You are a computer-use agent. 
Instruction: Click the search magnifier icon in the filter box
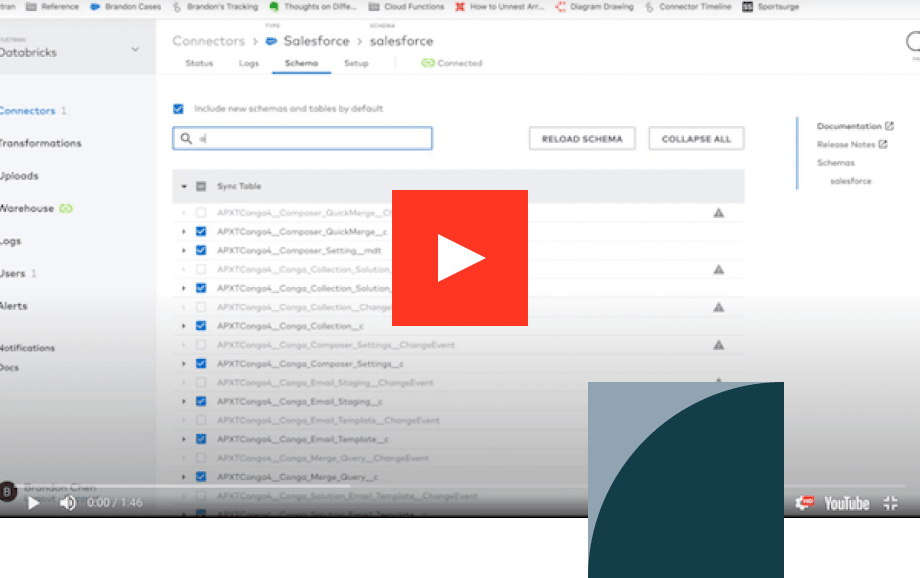pos(186,139)
